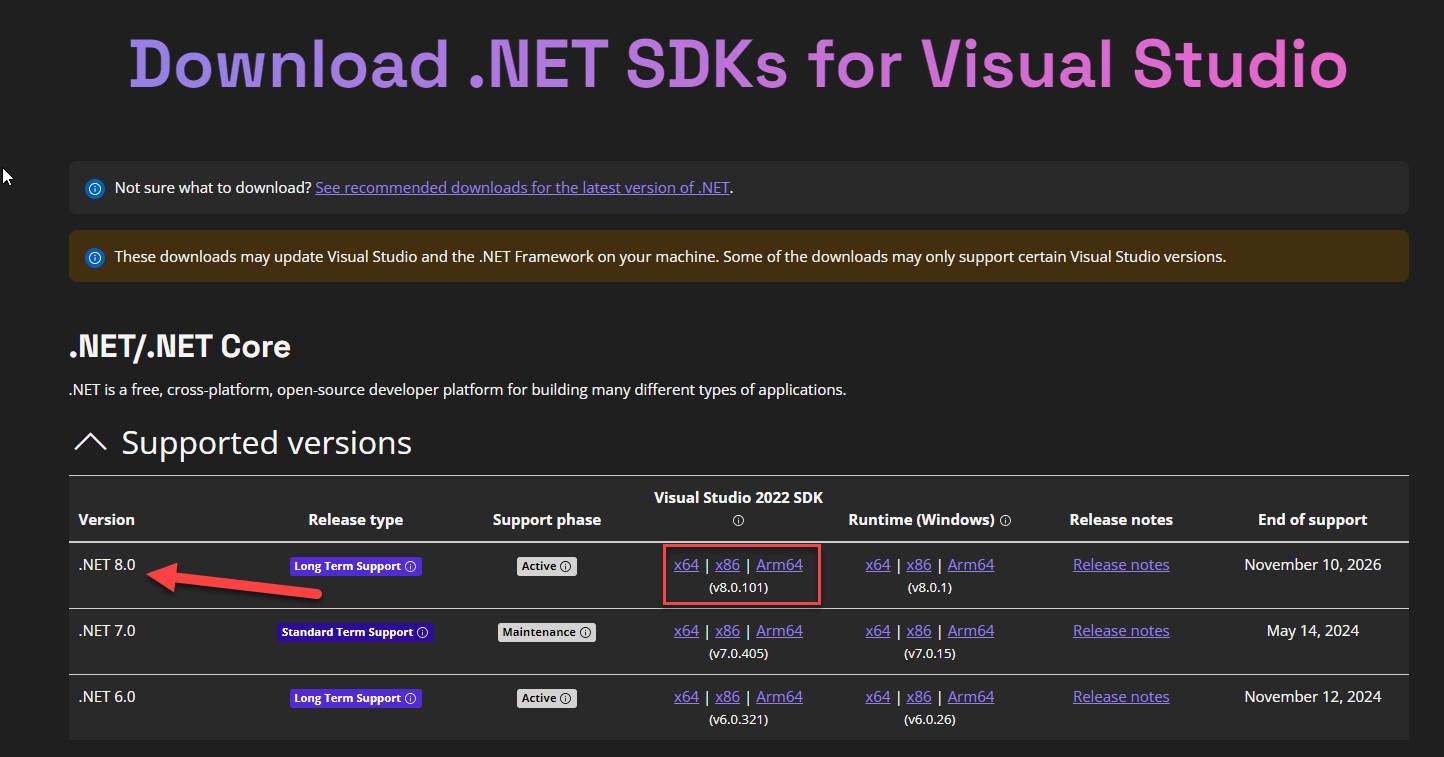Open .NET 7.0 Release notes

(x=1120, y=631)
